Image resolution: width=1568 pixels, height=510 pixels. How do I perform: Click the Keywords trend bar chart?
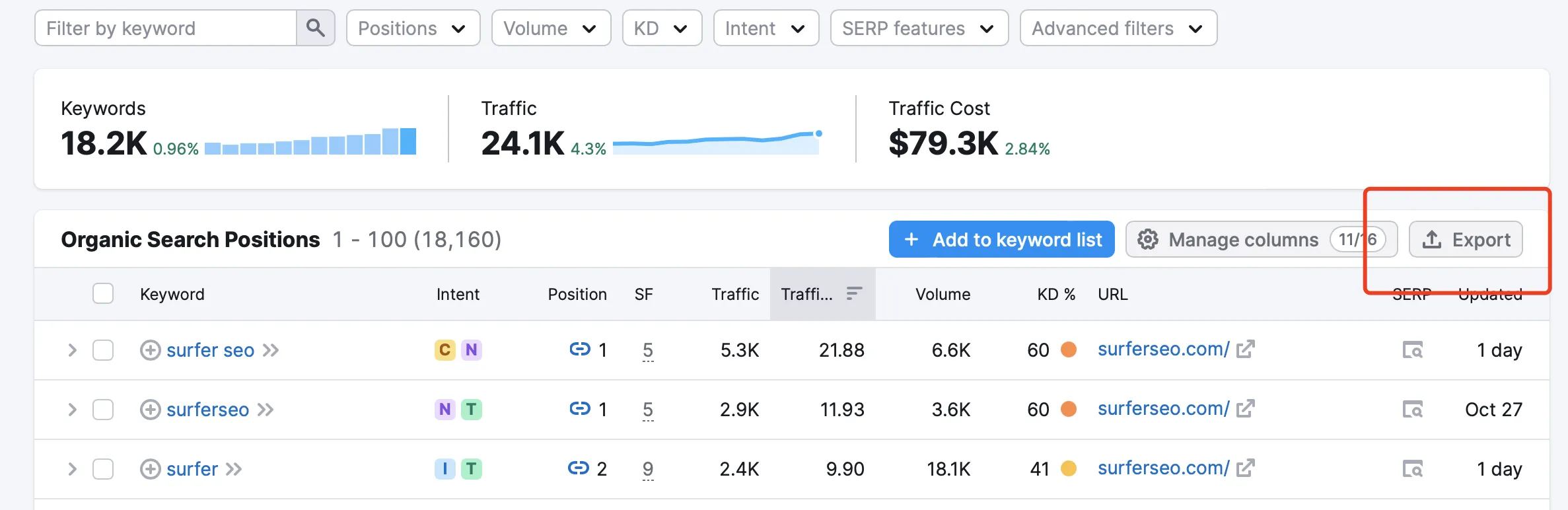point(310,141)
